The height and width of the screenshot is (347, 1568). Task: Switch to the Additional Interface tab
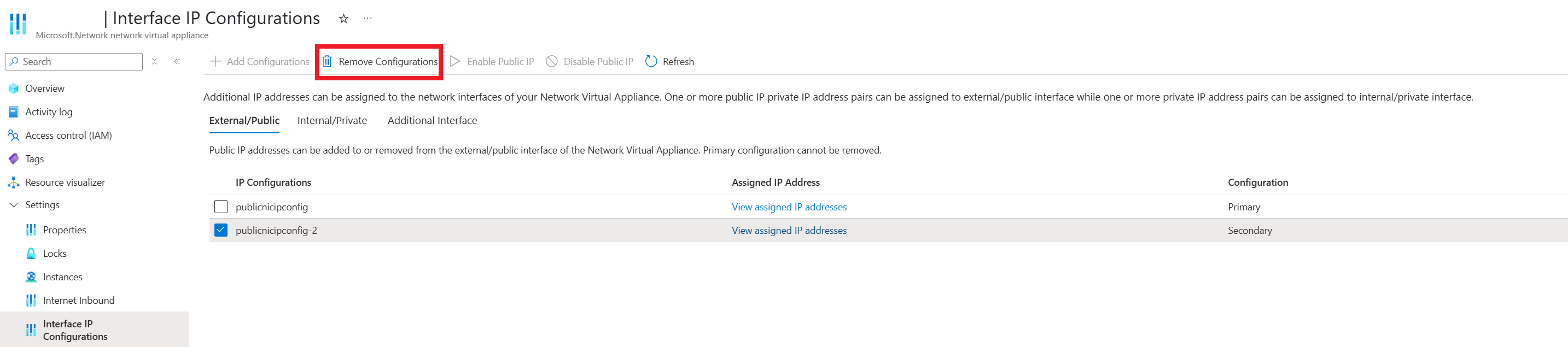(432, 120)
